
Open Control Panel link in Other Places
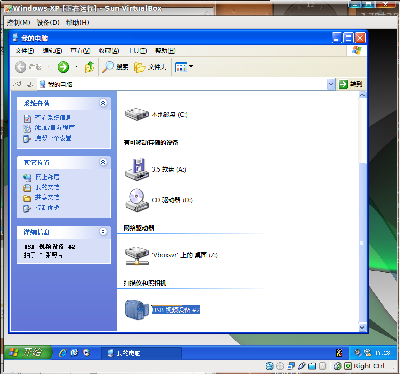pyautogui.click(x=47, y=207)
